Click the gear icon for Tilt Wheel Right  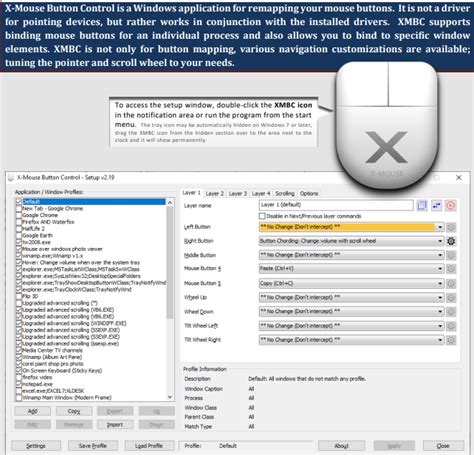pos(451,340)
